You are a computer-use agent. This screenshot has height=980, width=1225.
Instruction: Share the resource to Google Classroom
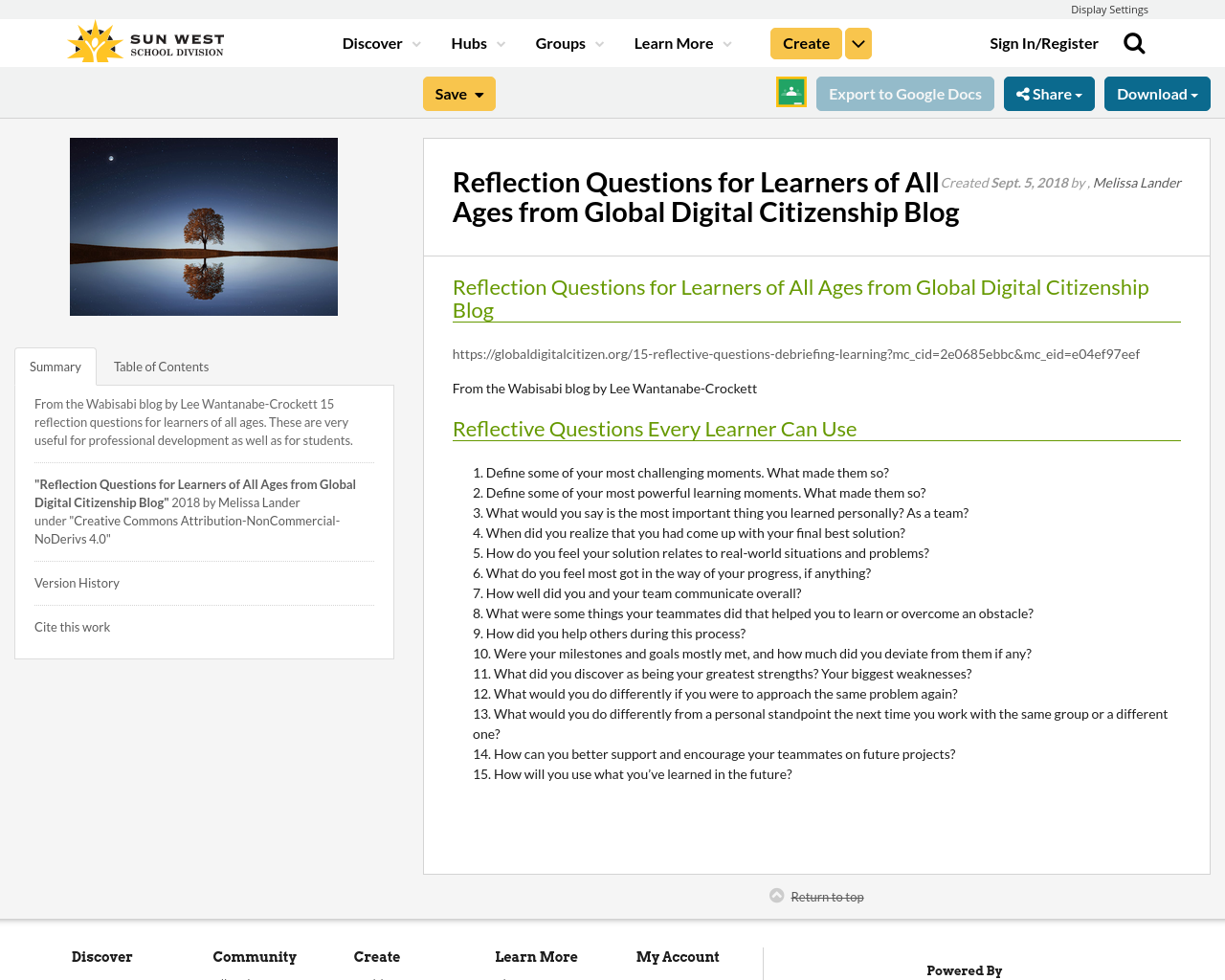click(791, 92)
